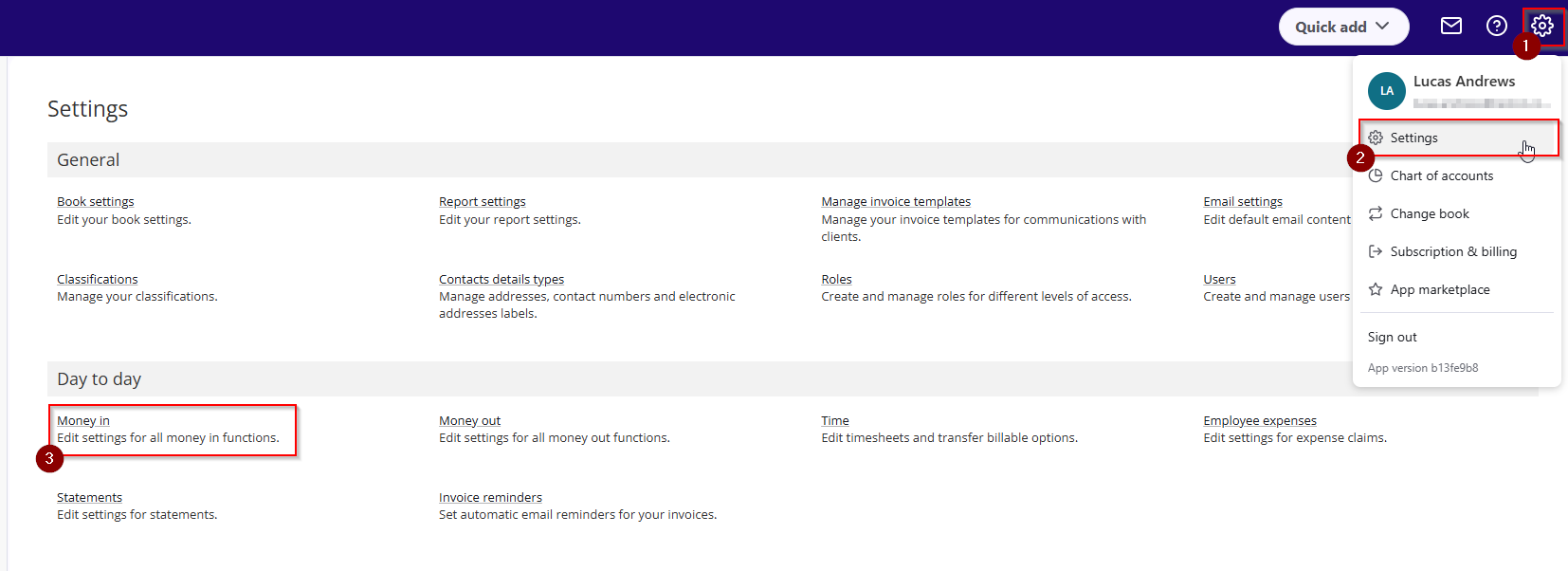Open the Roles settings link

(x=836, y=279)
